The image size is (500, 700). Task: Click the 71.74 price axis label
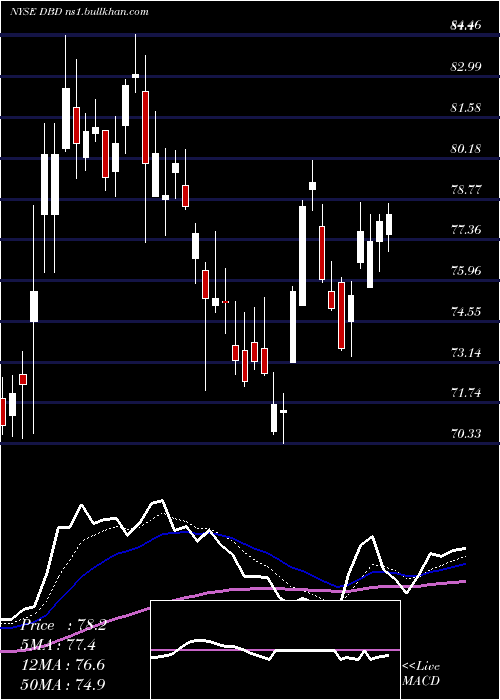(x=466, y=393)
